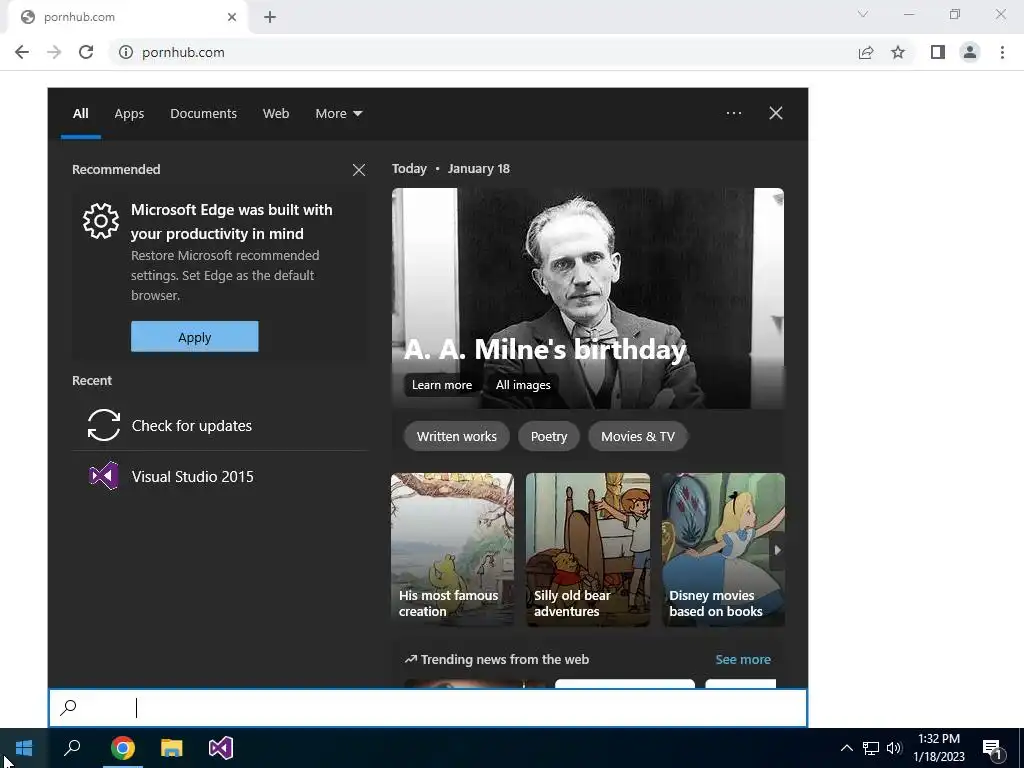This screenshot has width=1024, height=768.
Task: Click the volume speaker tray icon
Action: [x=894, y=748]
